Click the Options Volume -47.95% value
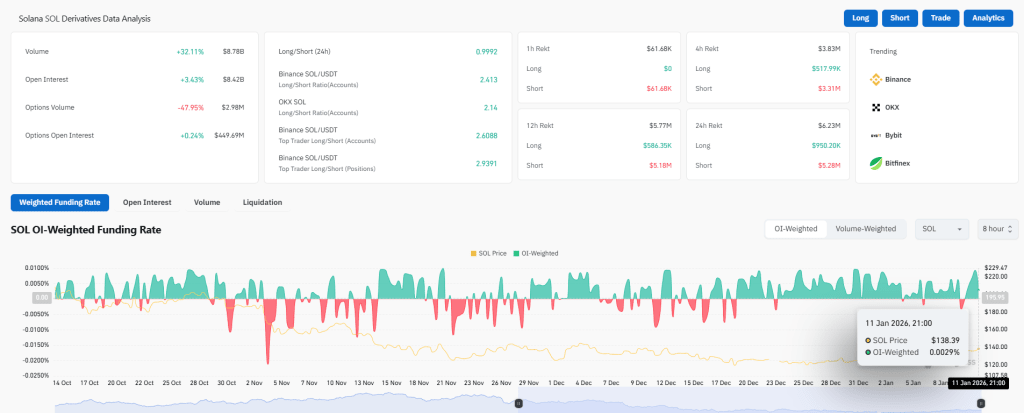 (191, 107)
